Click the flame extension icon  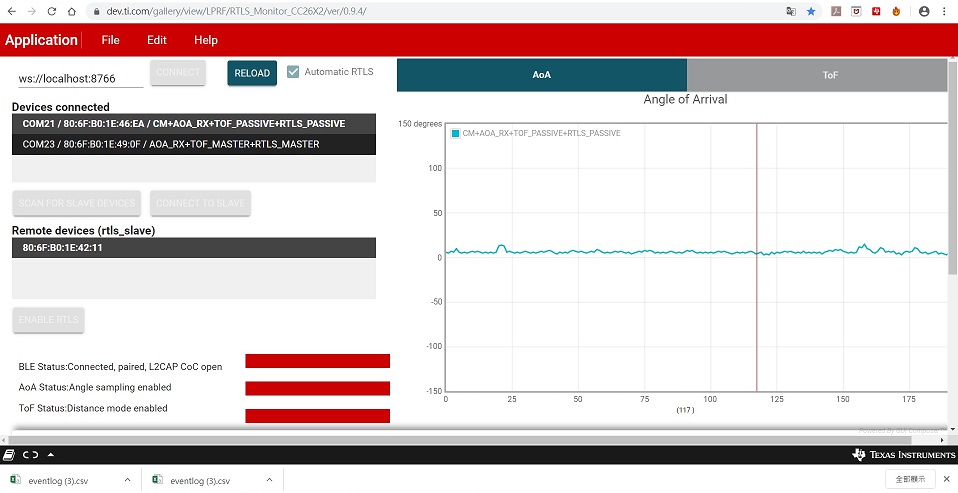tap(896, 11)
